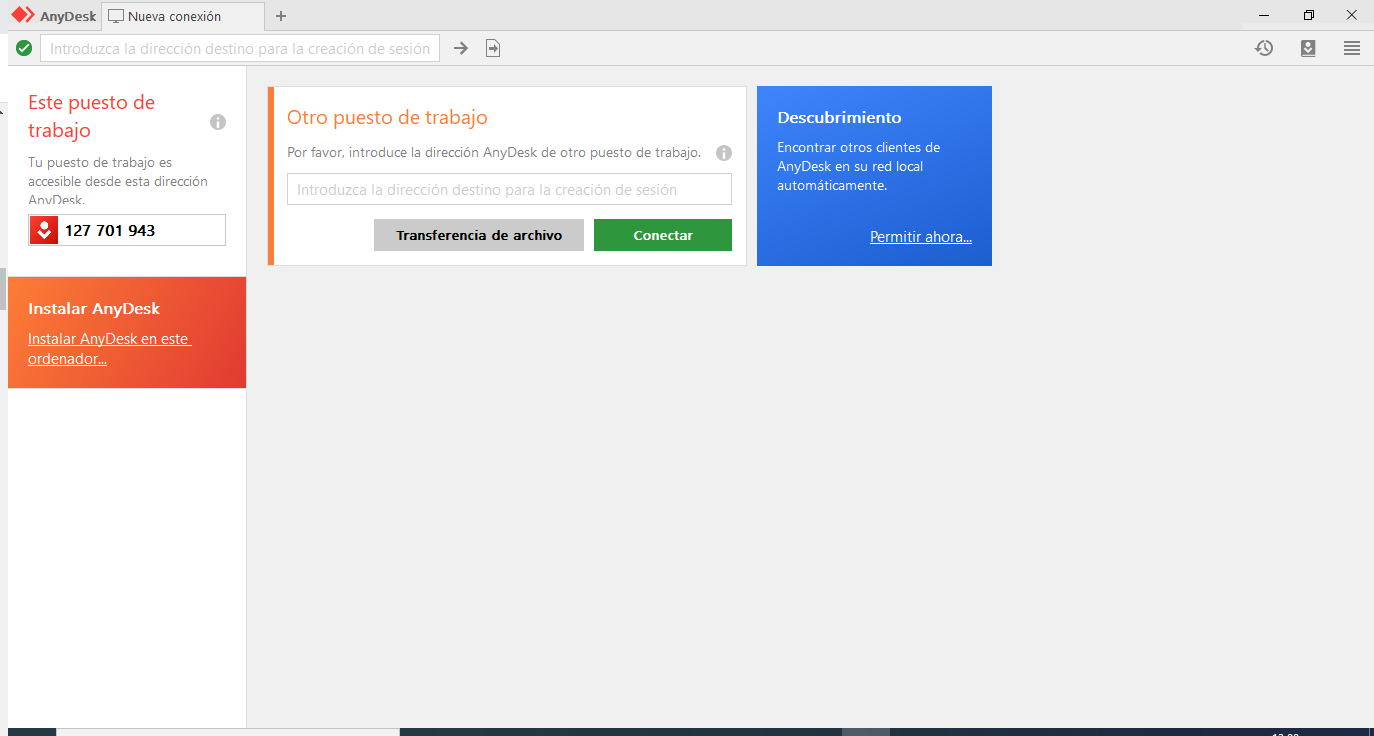The image size is (1374, 736).
Task: Open the Nueva conexión tab
Action: pos(183,16)
